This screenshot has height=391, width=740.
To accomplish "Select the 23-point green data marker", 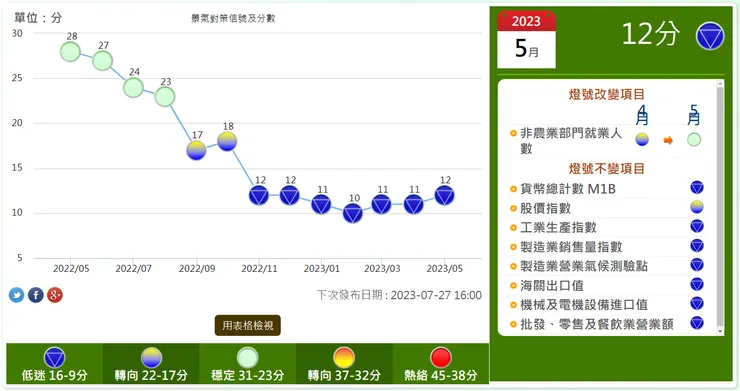I will pos(165,96).
